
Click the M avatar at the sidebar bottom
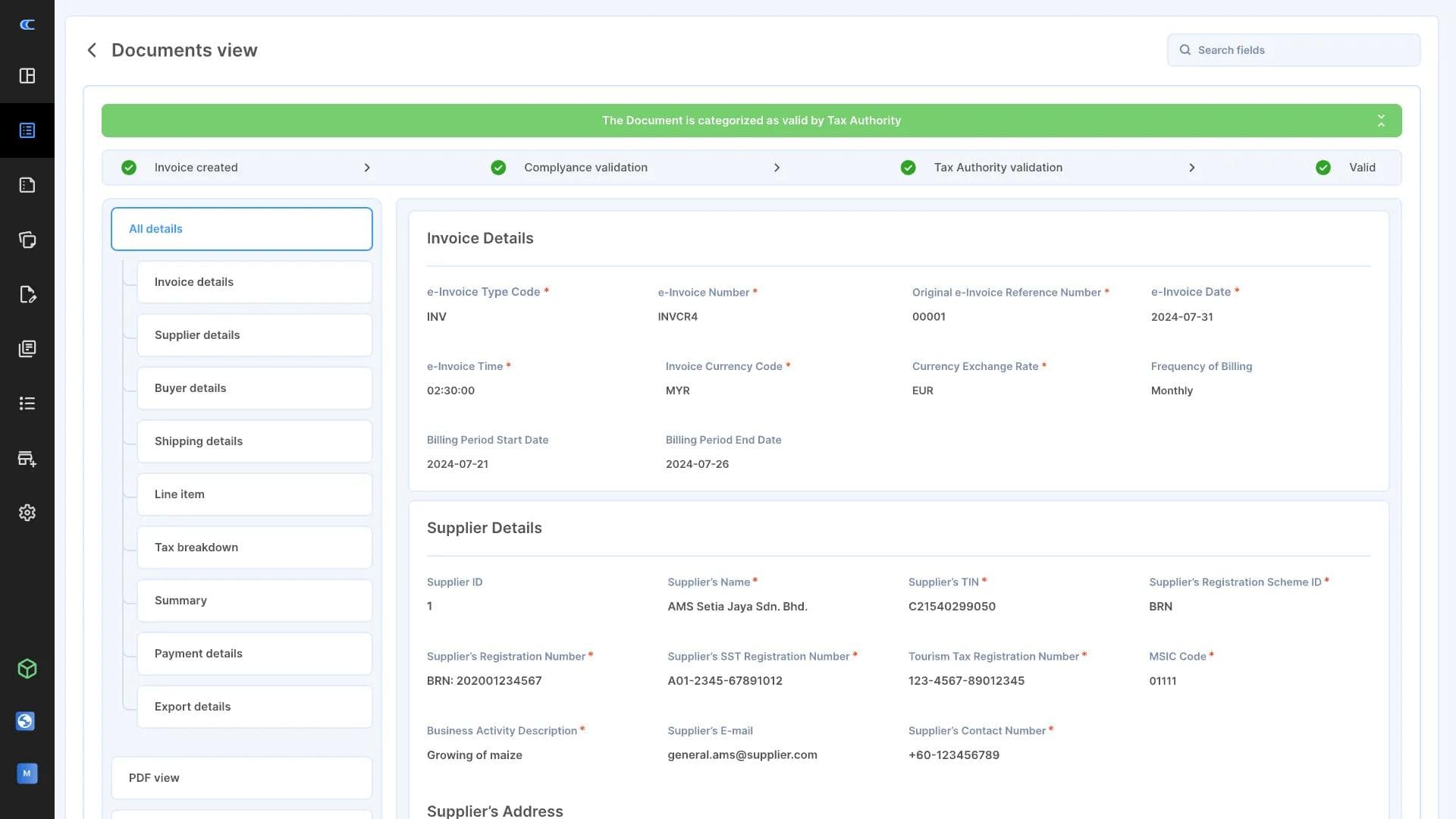pyautogui.click(x=27, y=773)
